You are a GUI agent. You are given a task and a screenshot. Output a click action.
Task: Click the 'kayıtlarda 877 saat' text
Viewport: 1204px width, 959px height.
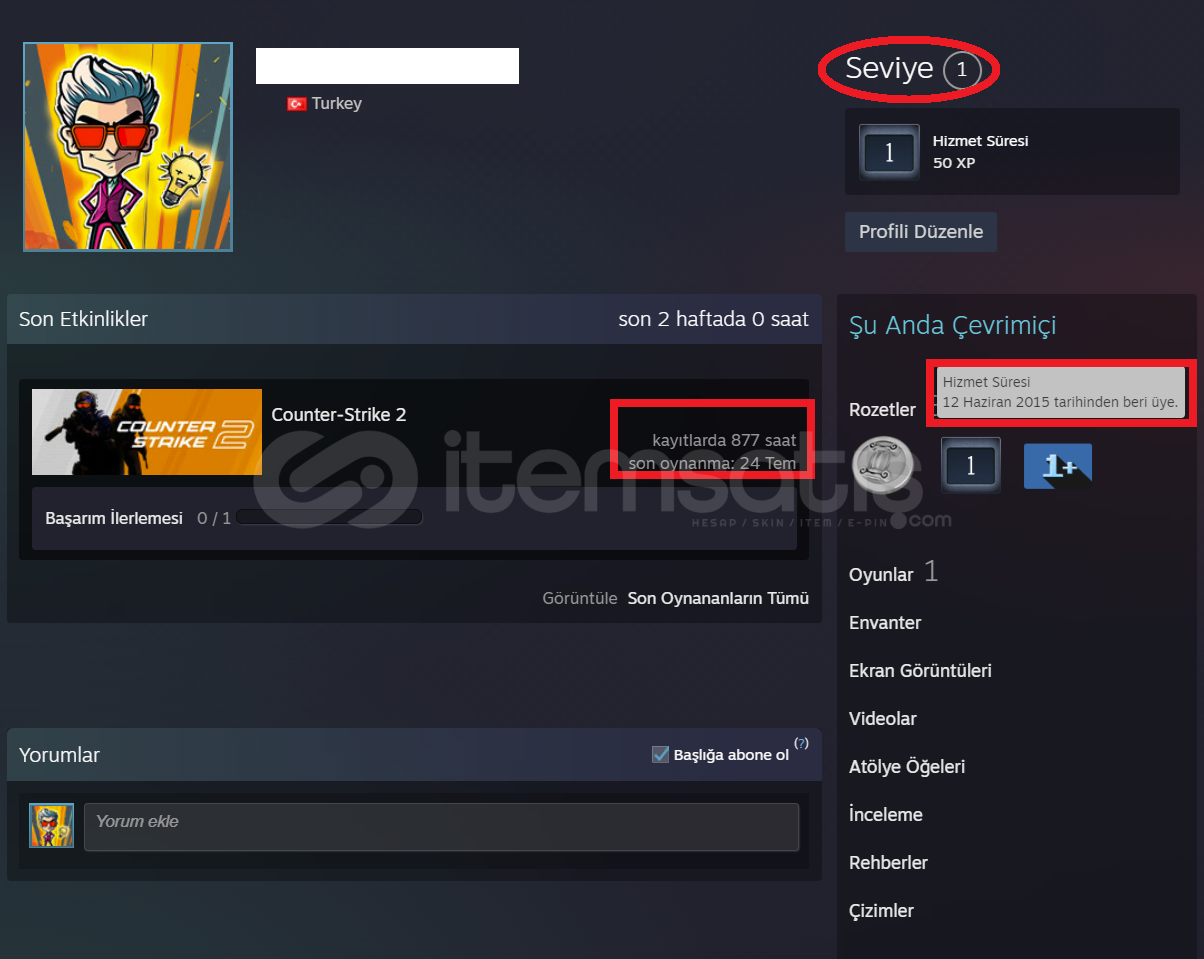[x=725, y=440]
